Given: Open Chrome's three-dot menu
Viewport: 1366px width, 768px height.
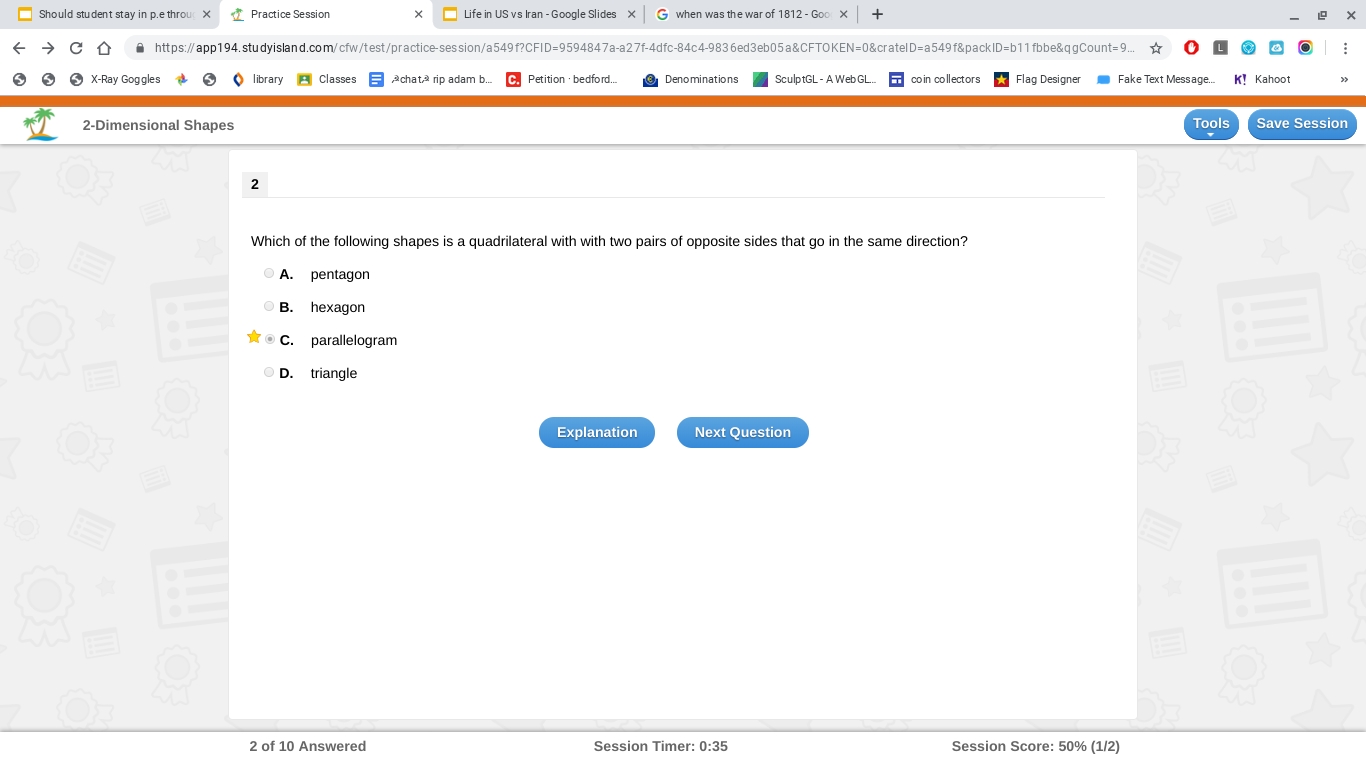Looking at the screenshot, I should [x=1345, y=47].
